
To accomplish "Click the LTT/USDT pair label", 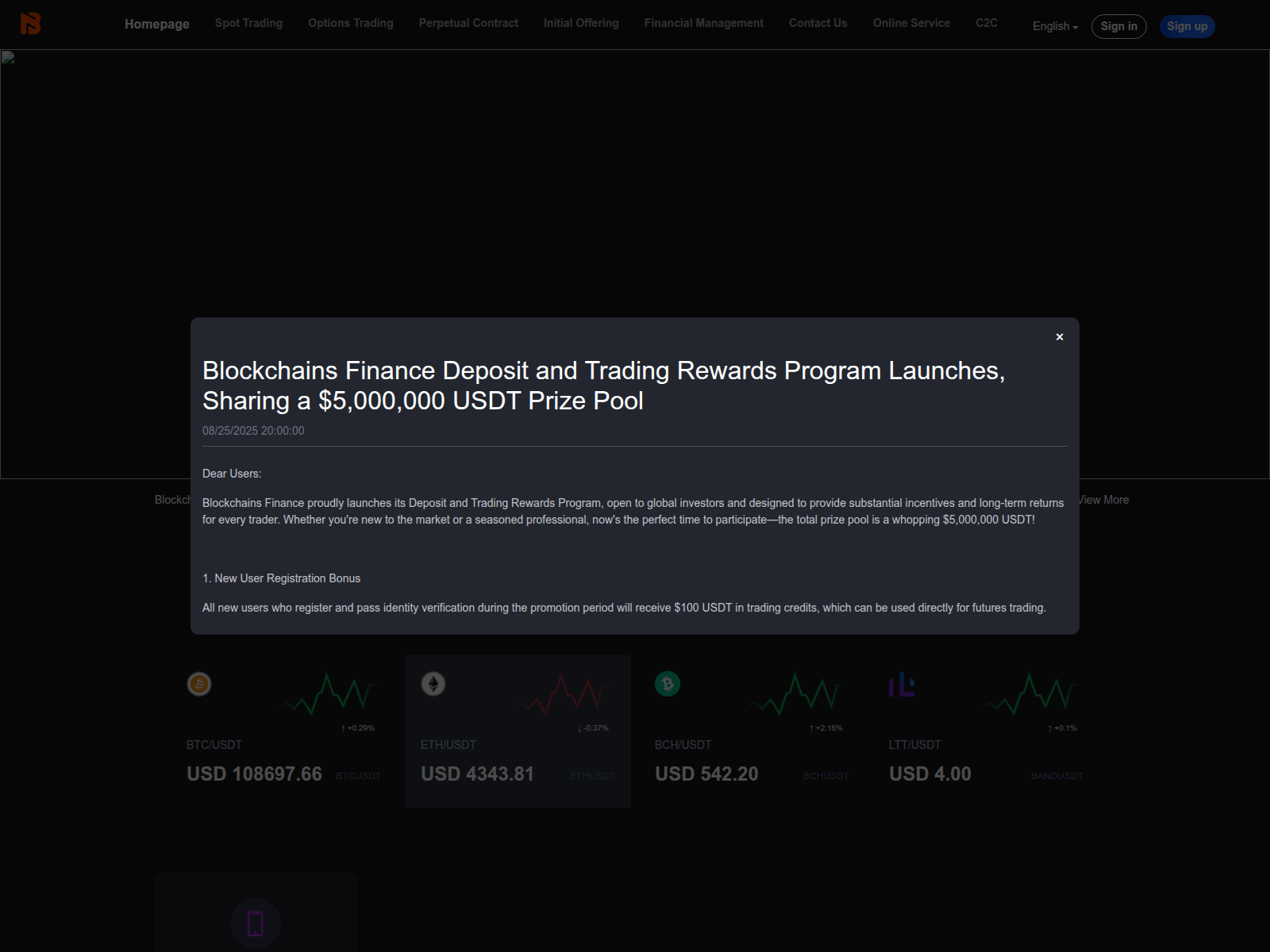I will coord(915,745).
